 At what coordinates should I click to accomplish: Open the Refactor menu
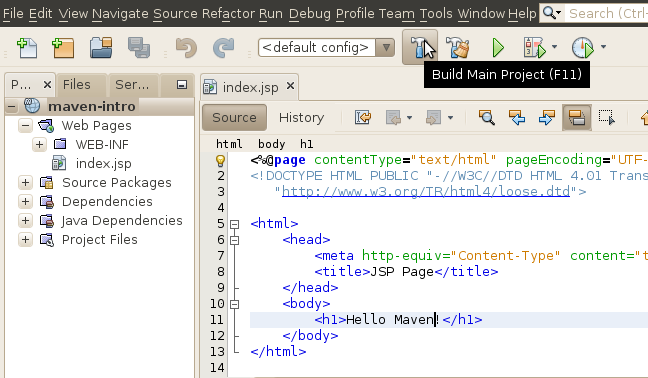click(228, 14)
